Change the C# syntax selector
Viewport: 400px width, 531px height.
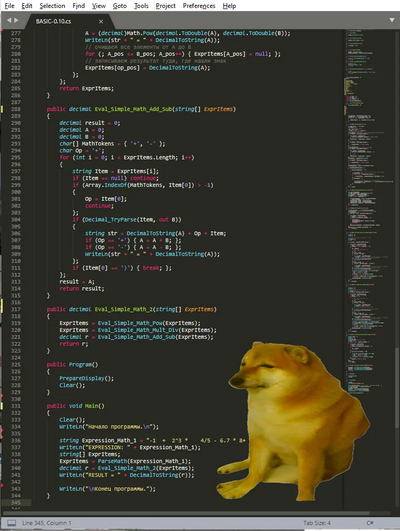coord(370,523)
